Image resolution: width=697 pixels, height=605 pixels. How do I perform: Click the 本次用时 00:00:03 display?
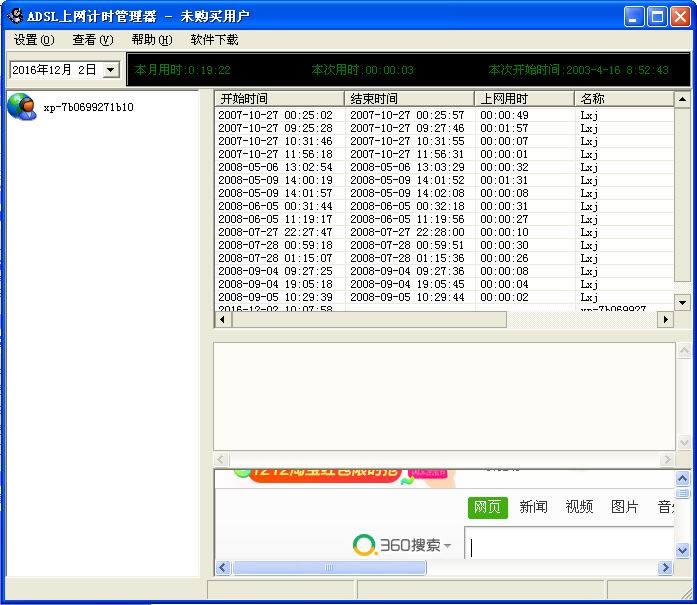coord(363,70)
